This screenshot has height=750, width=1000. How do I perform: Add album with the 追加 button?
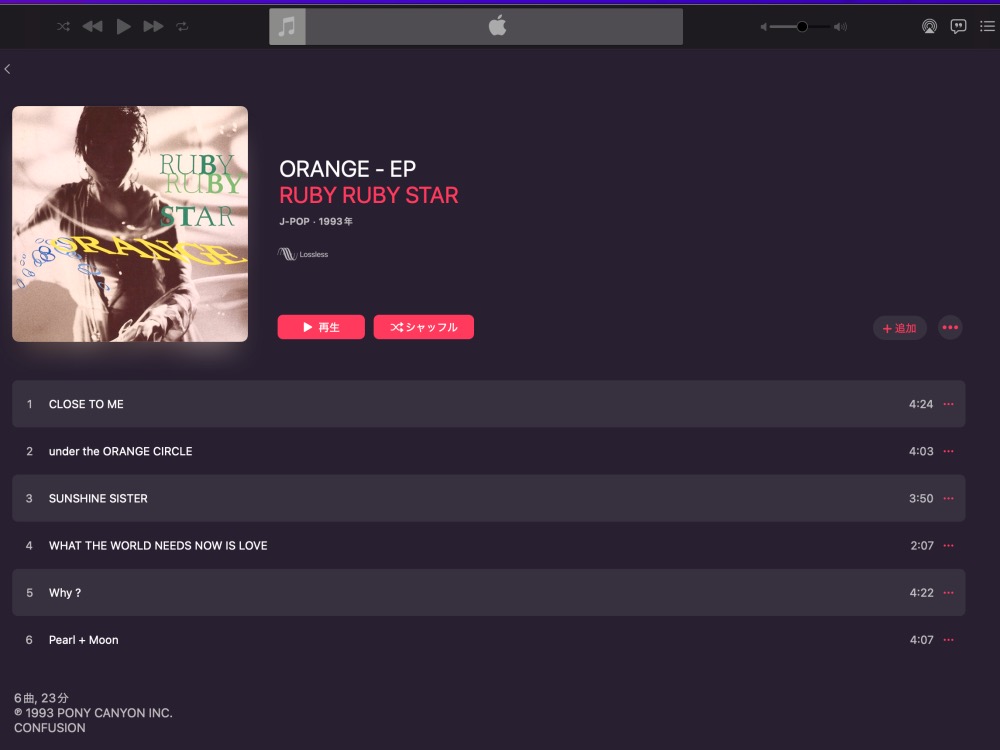click(x=899, y=328)
